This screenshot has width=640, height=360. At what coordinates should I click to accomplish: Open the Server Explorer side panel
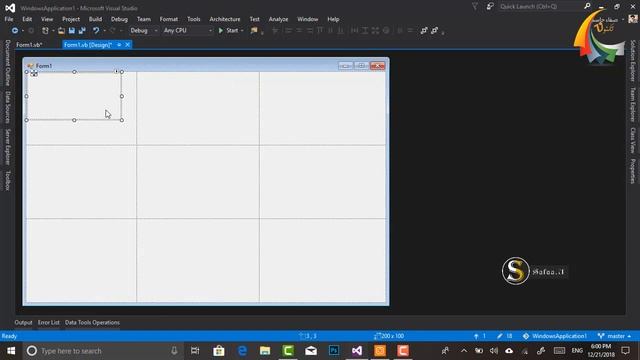[7, 147]
